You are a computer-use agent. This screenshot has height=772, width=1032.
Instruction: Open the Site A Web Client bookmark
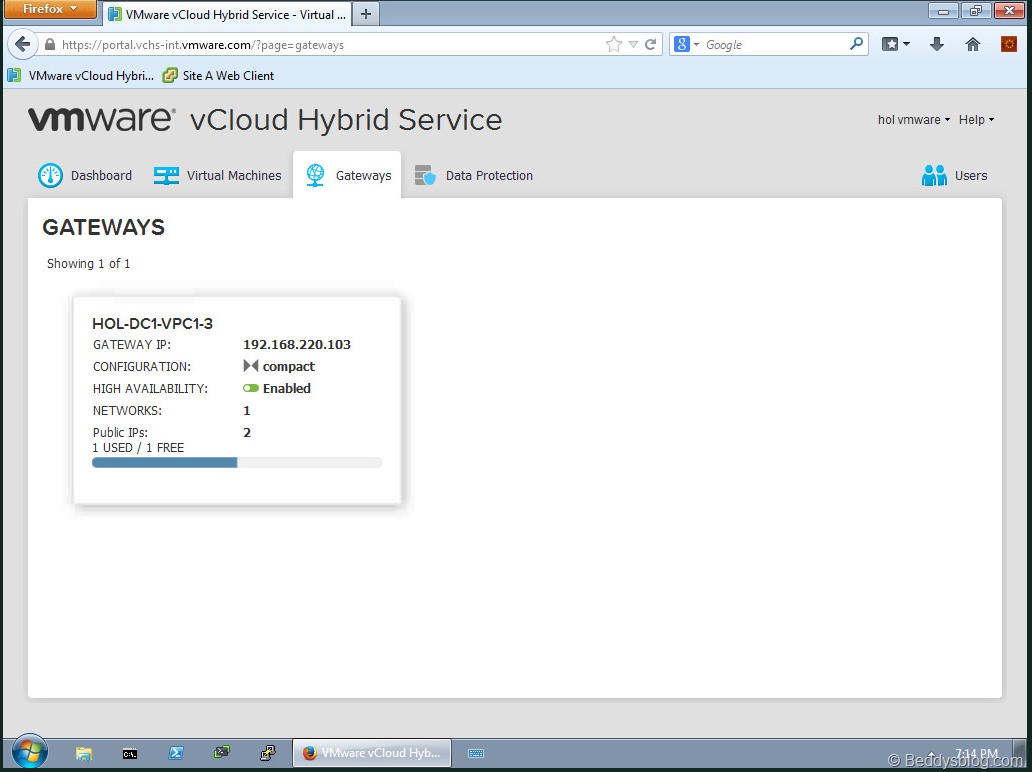[x=219, y=76]
